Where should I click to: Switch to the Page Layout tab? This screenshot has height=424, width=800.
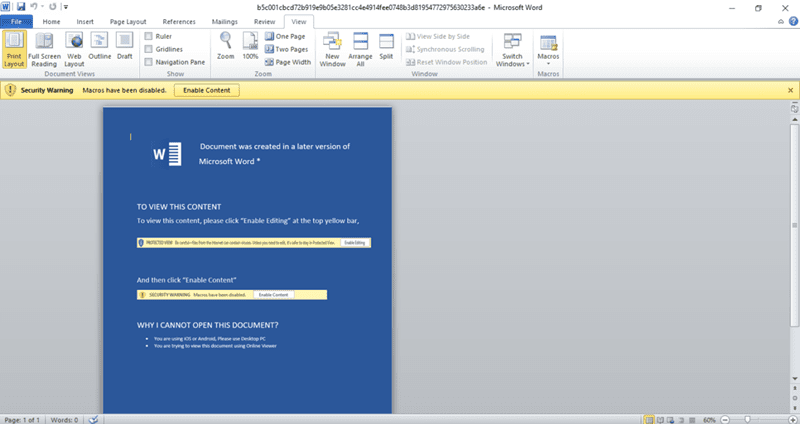(130, 20)
